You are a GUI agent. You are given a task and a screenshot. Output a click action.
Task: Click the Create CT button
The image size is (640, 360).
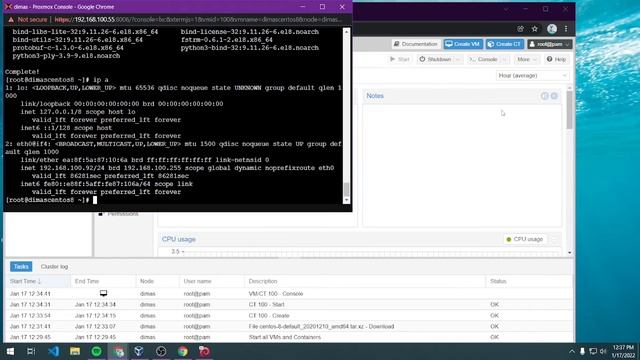pos(505,44)
